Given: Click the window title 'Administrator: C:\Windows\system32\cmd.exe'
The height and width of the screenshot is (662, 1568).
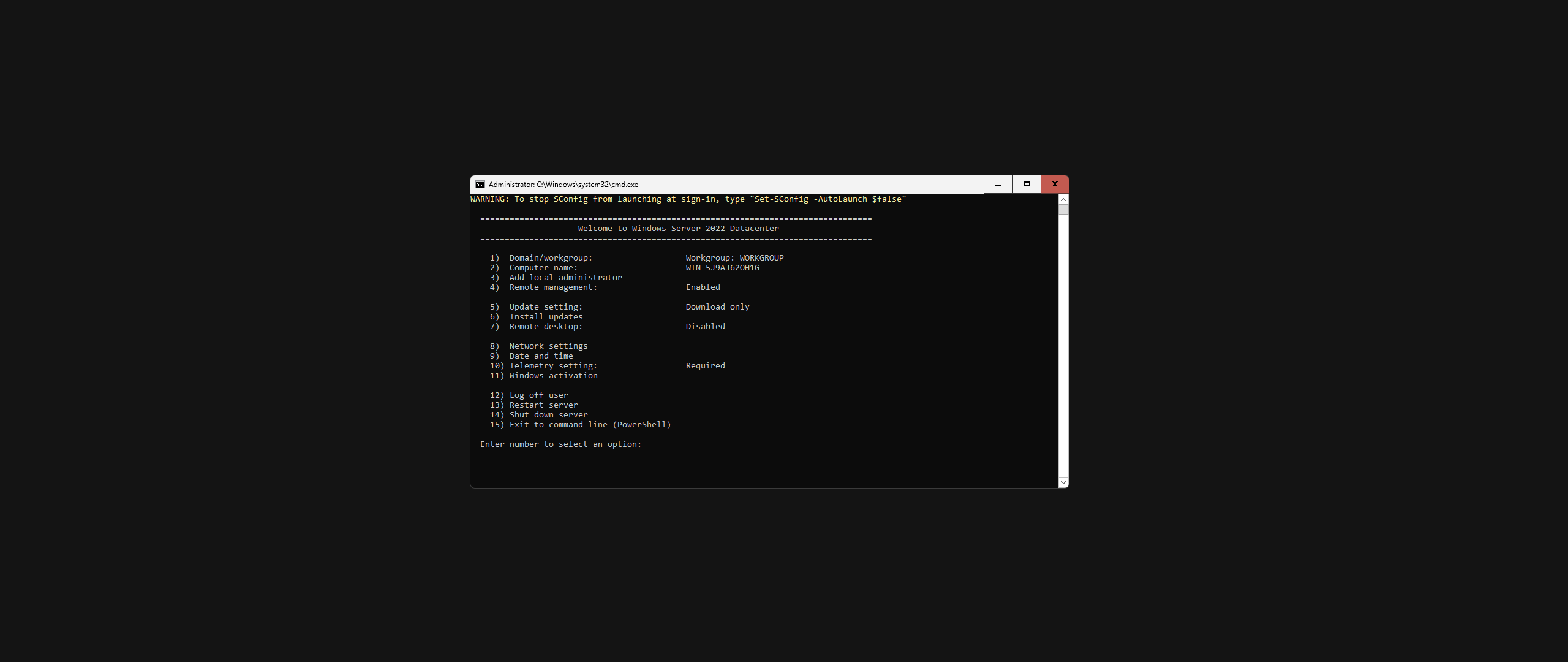Looking at the screenshot, I should click(563, 185).
